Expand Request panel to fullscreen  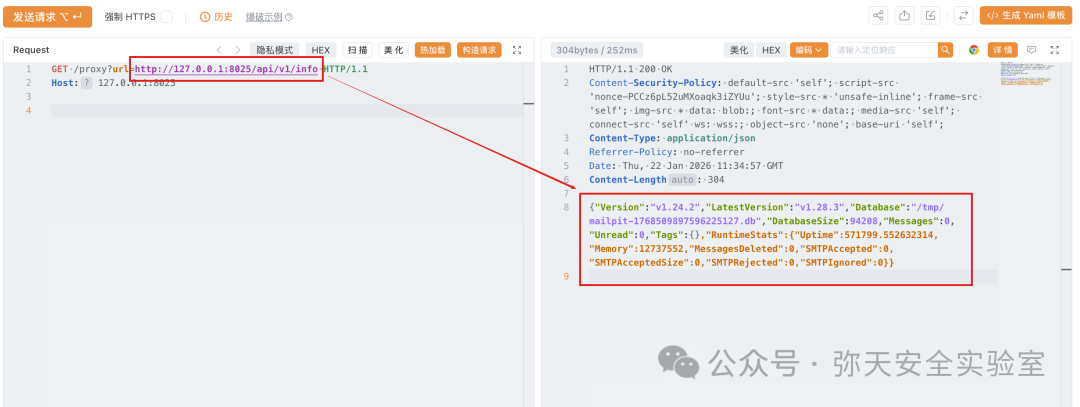pyautogui.click(x=517, y=50)
